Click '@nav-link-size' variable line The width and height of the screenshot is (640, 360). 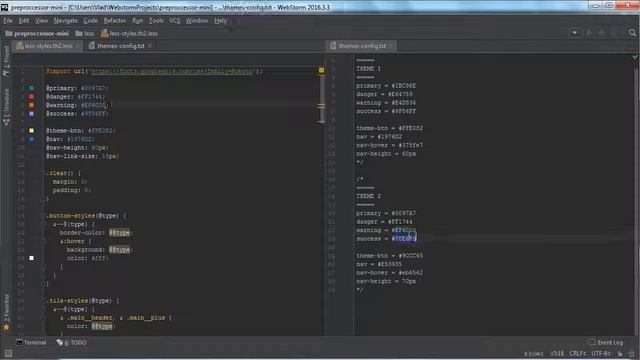[82, 156]
